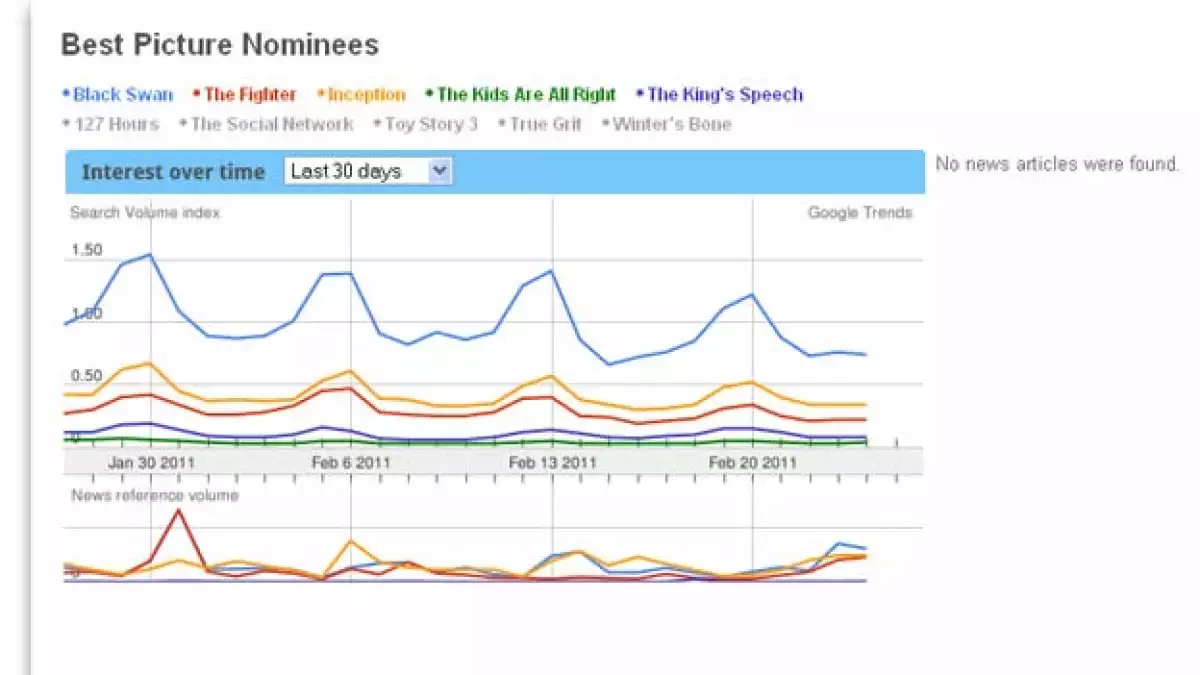
Task: Show the Winter's Bone series
Action: coord(672,124)
